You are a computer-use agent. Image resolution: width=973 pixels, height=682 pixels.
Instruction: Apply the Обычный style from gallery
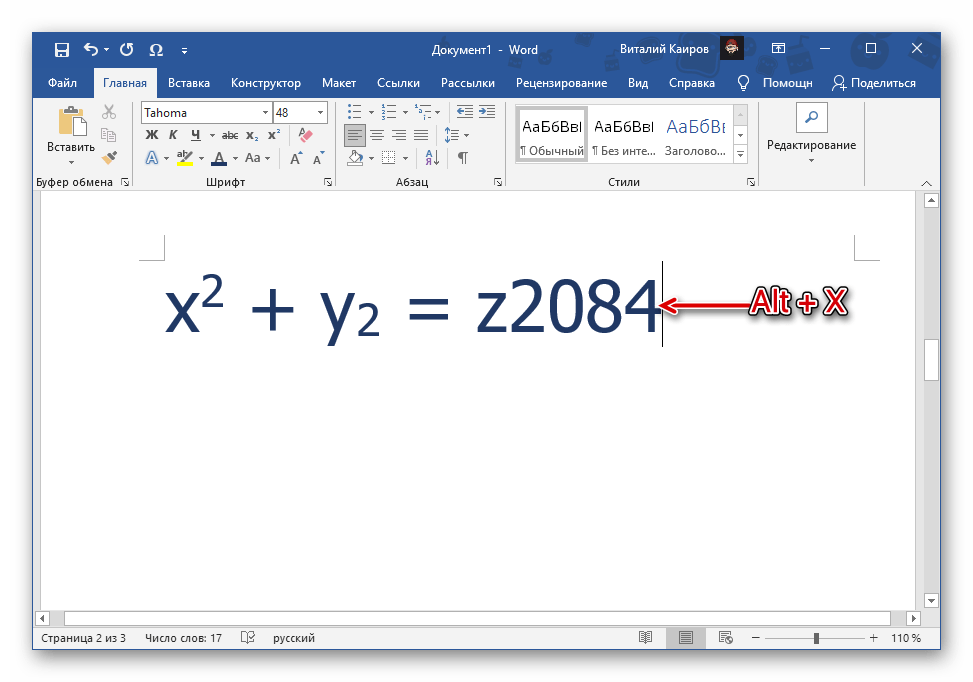point(551,135)
